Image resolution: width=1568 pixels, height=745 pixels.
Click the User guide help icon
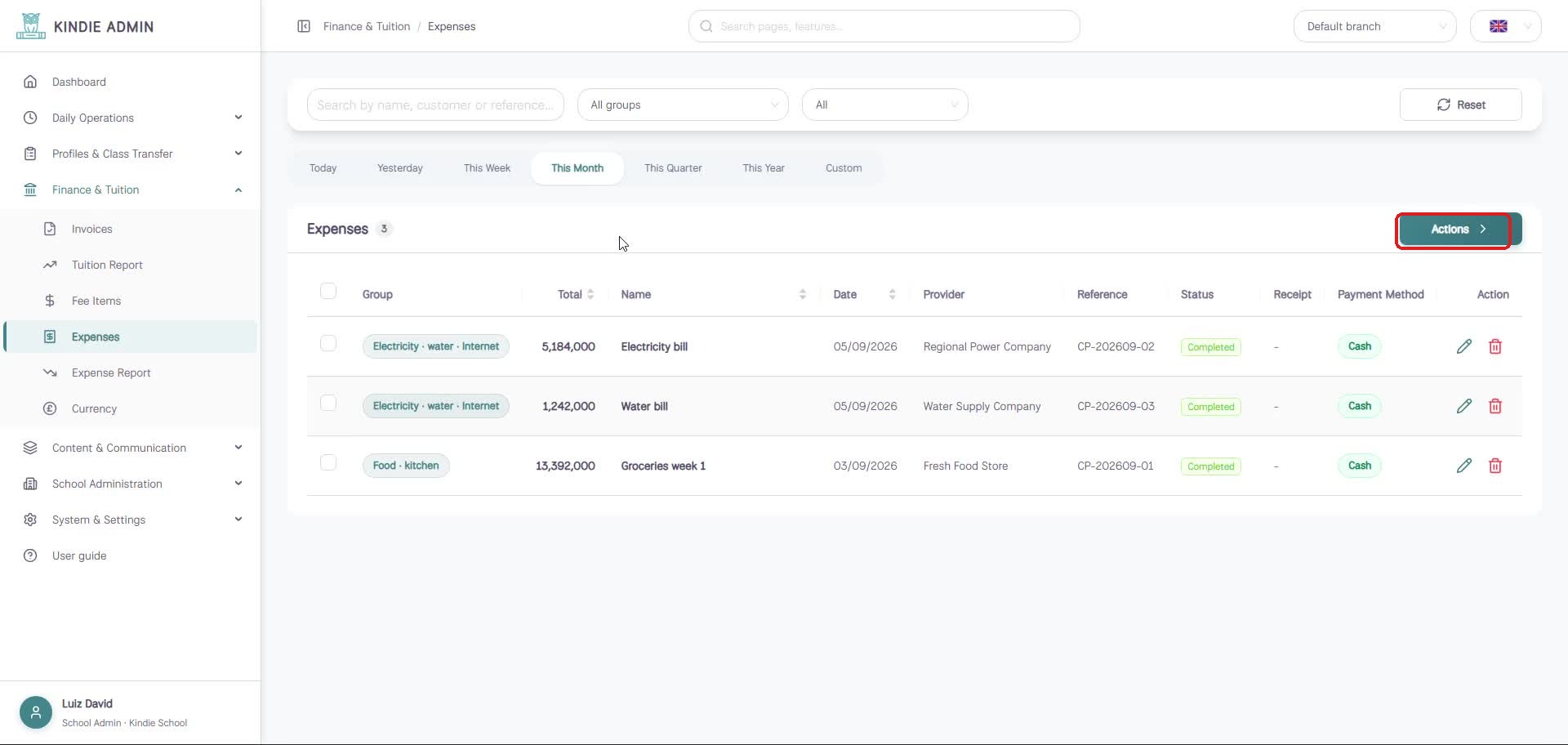click(x=30, y=555)
